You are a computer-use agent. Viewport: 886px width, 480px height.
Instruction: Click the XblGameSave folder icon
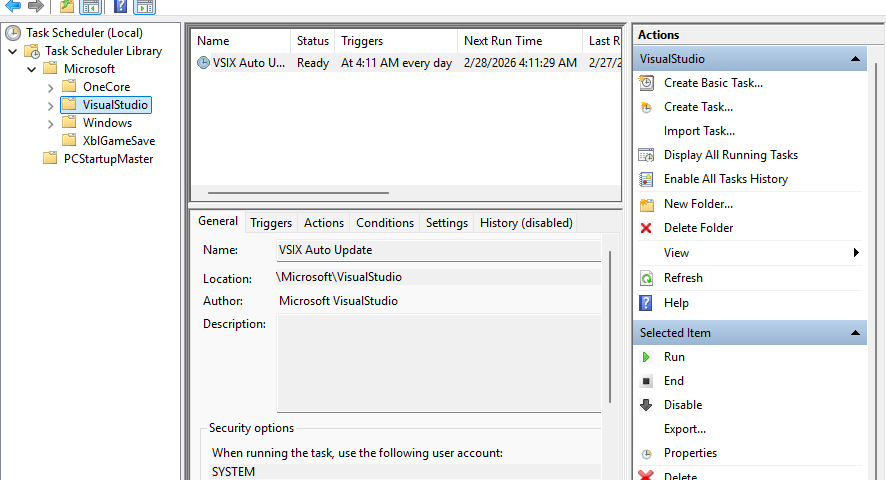click(69, 140)
